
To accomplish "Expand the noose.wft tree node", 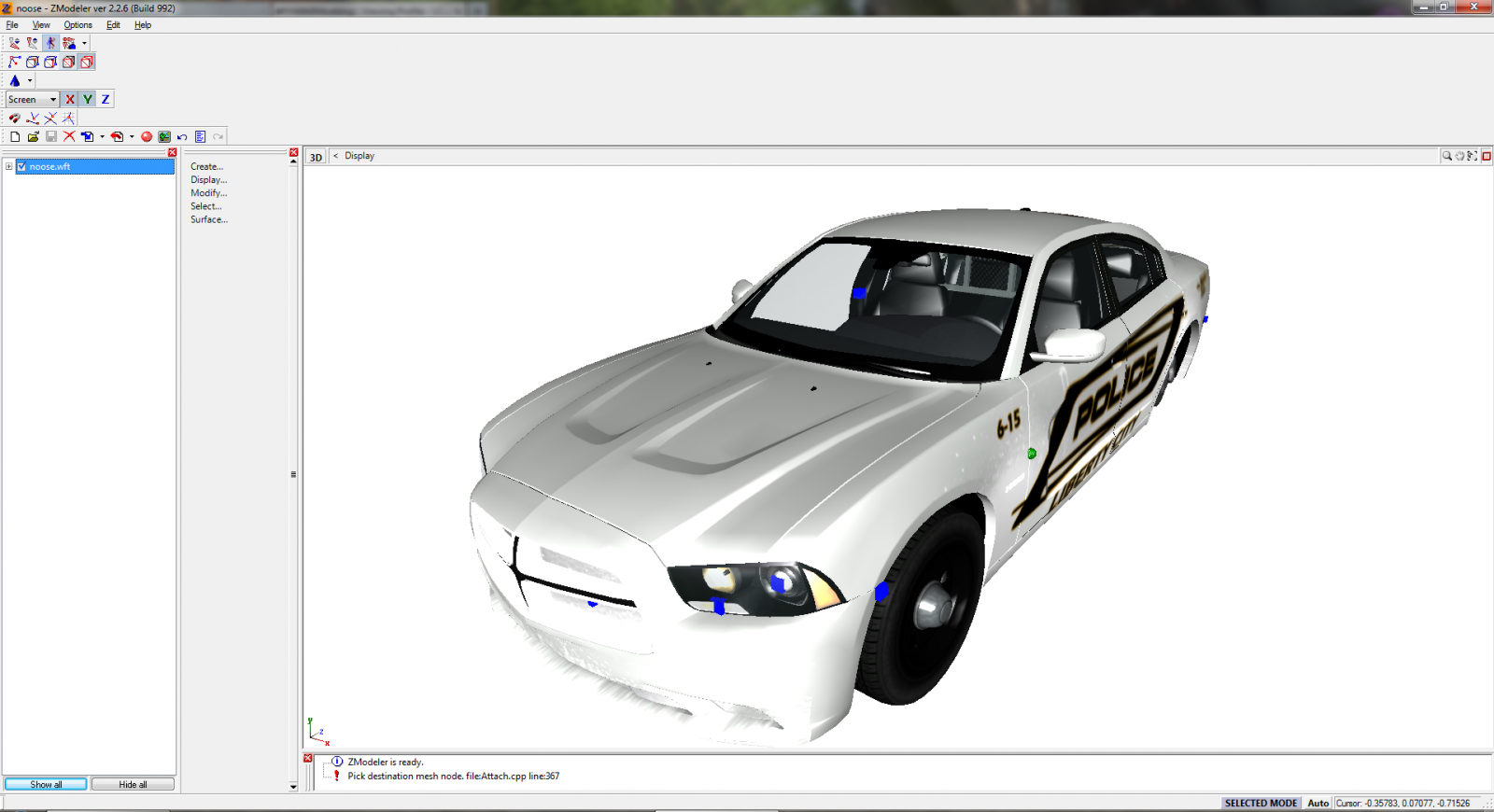I will [9, 167].
